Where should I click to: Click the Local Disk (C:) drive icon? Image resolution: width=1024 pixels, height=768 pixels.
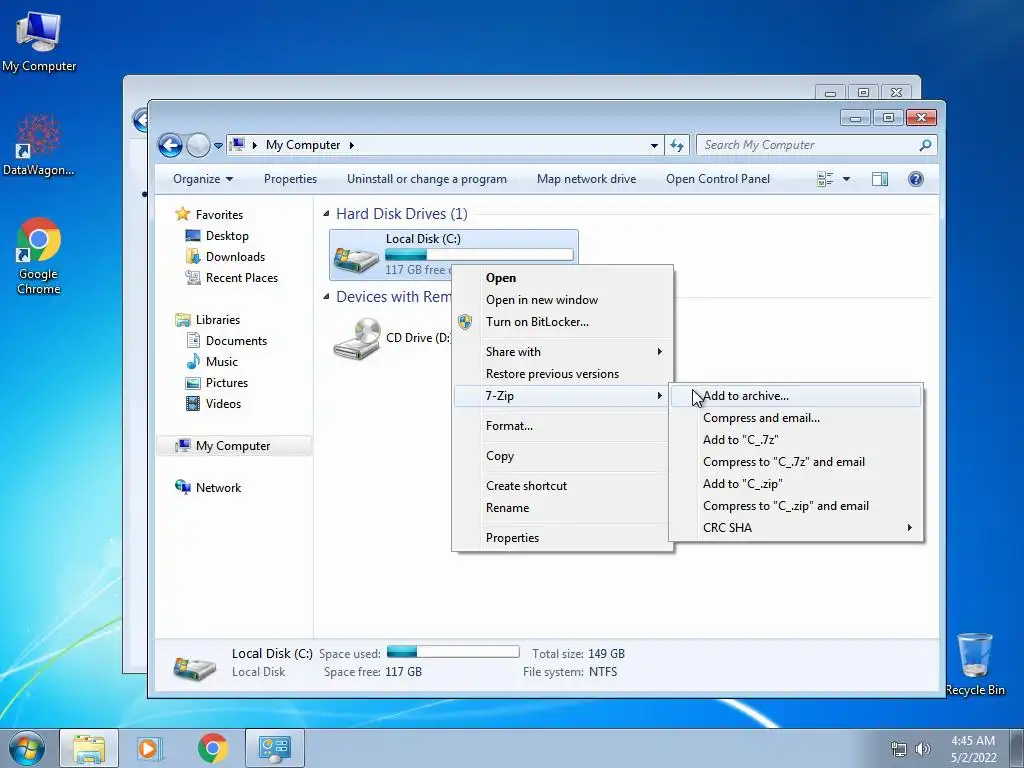coord(356,259)
